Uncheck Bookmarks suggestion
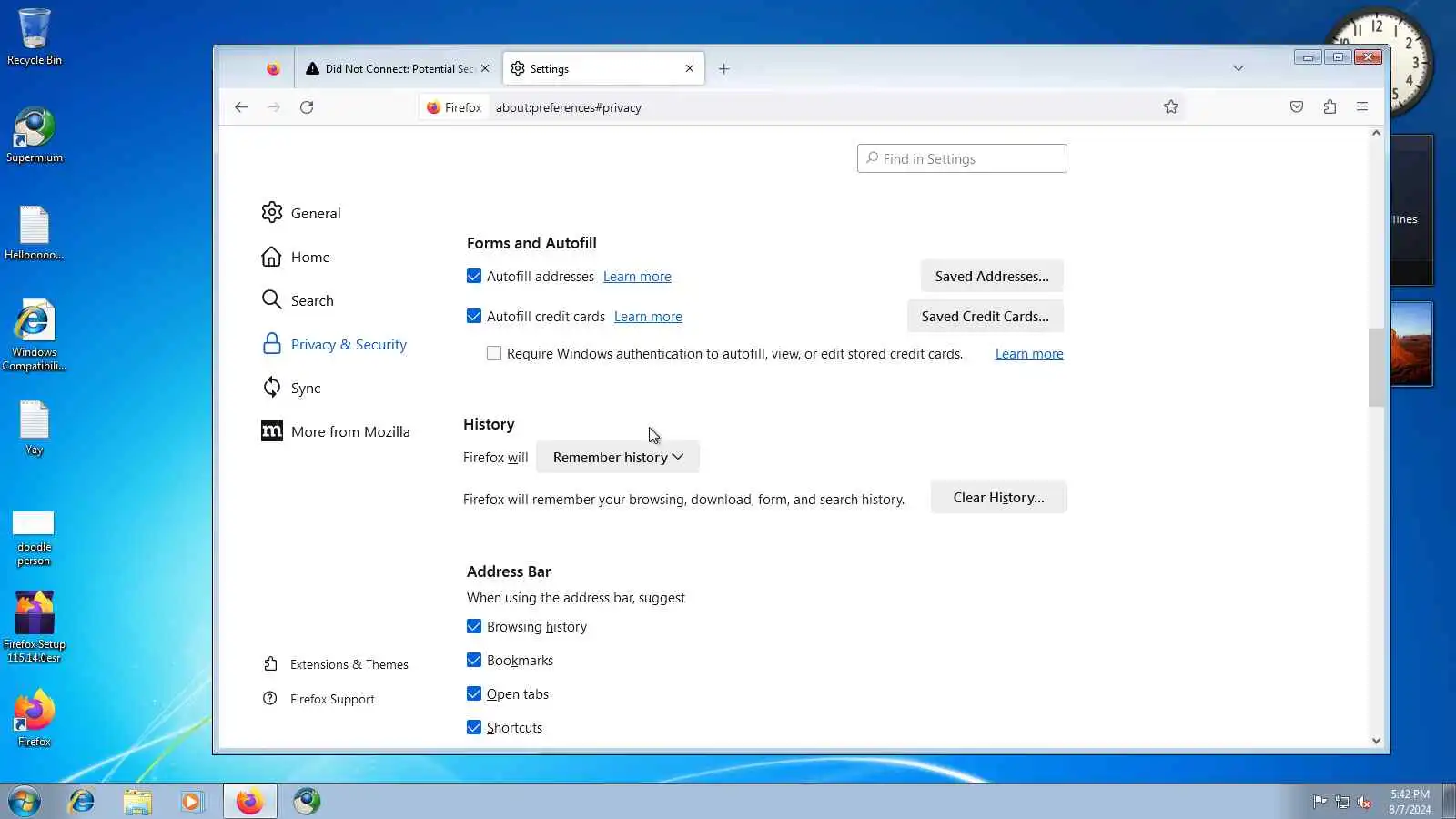1456x819 pixels. 474,660
